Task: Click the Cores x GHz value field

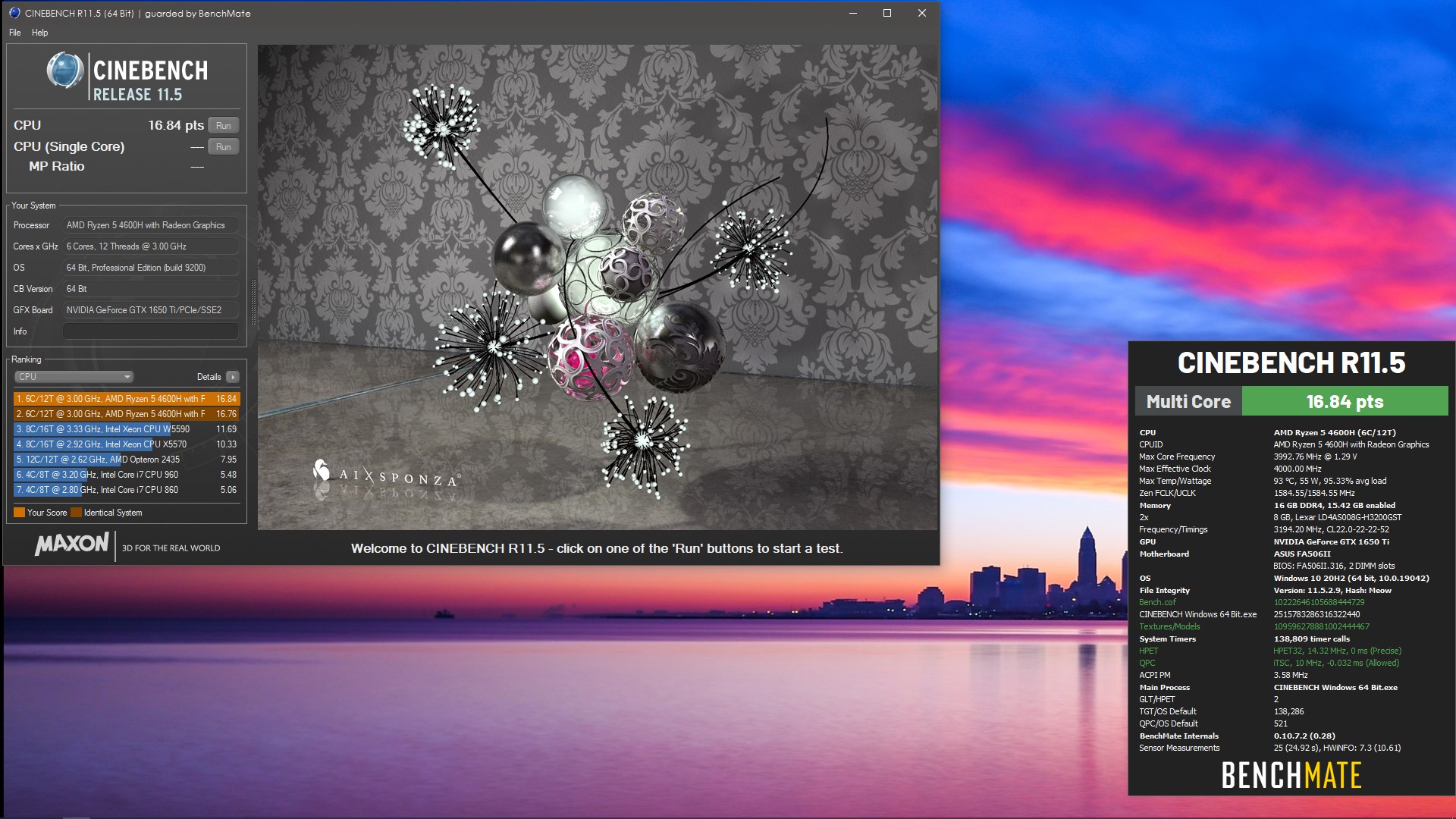Action: pos(150,246)
